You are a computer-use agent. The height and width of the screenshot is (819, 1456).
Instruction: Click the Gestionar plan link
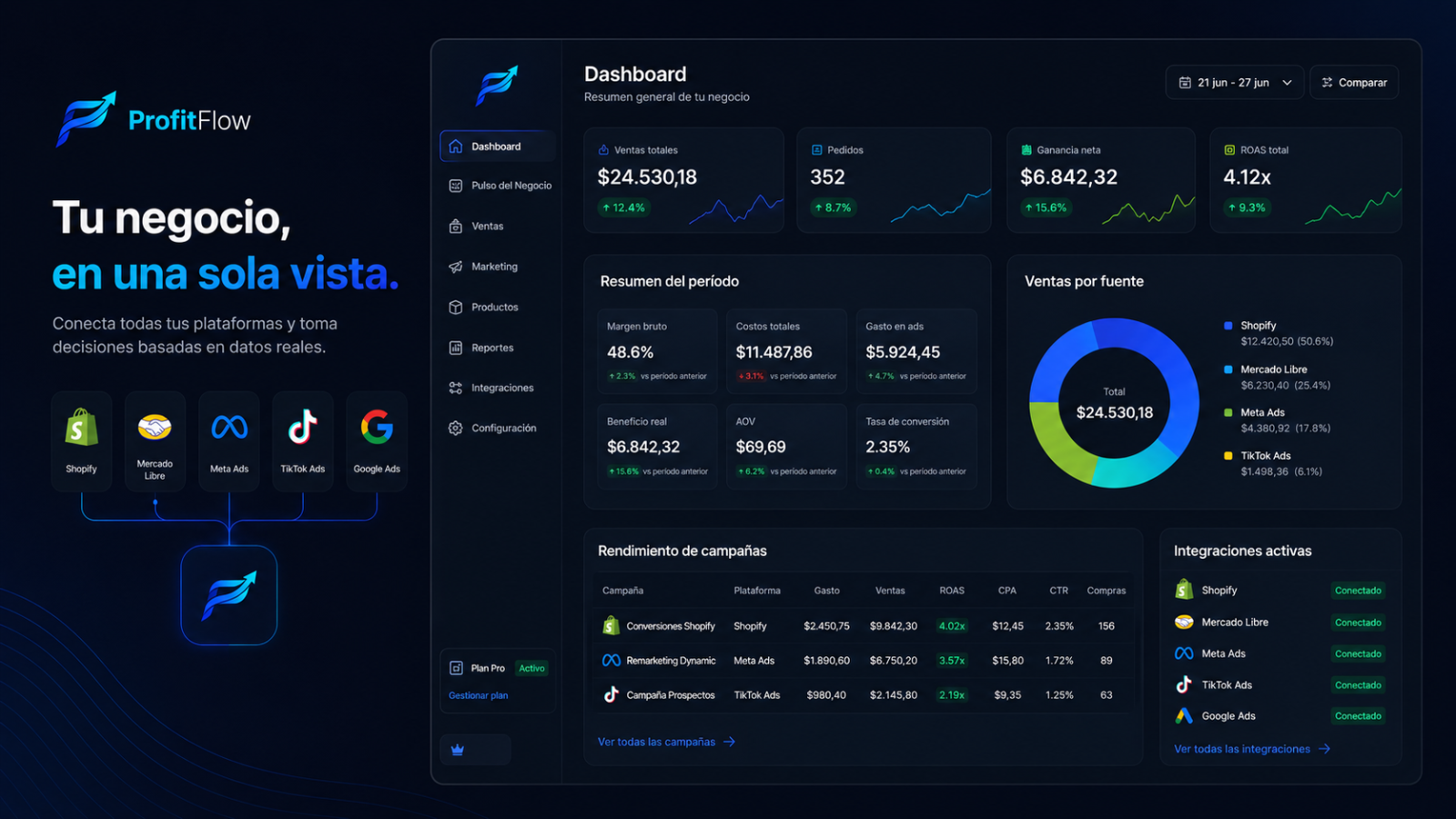pyautogui.click(x=479, y=695)
